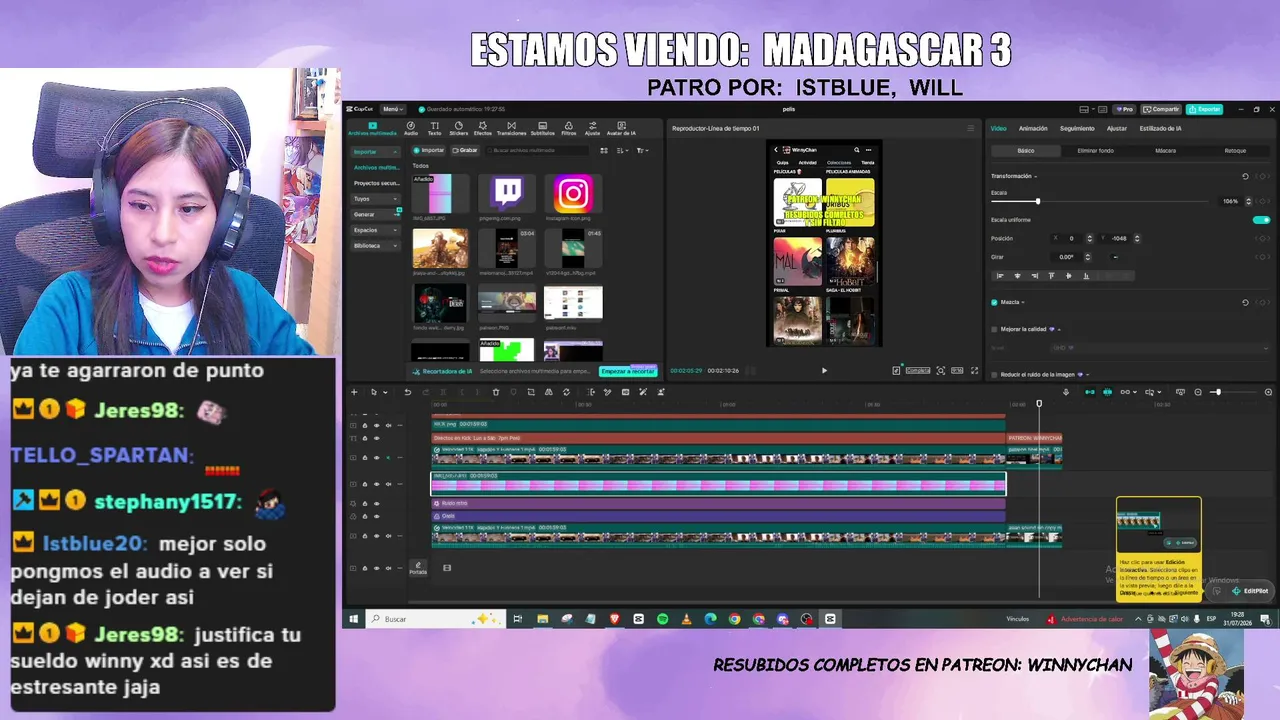This screenshot has width=1280, height=720.
Task: Expand the Biblioteca sidebar section
Action: (375, 245)
